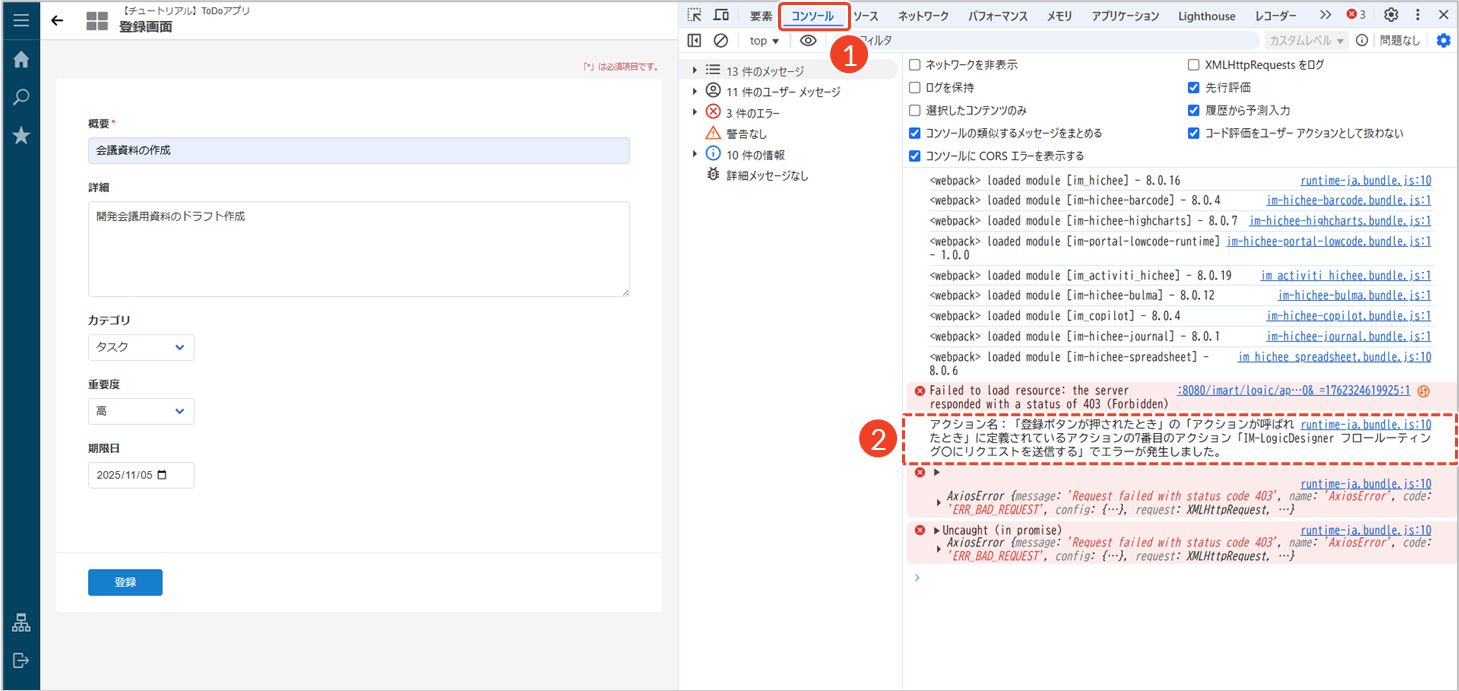Uncheck the 先行評価 checkbox
Screen dimensions: 1459x691
click(1194, 87)
